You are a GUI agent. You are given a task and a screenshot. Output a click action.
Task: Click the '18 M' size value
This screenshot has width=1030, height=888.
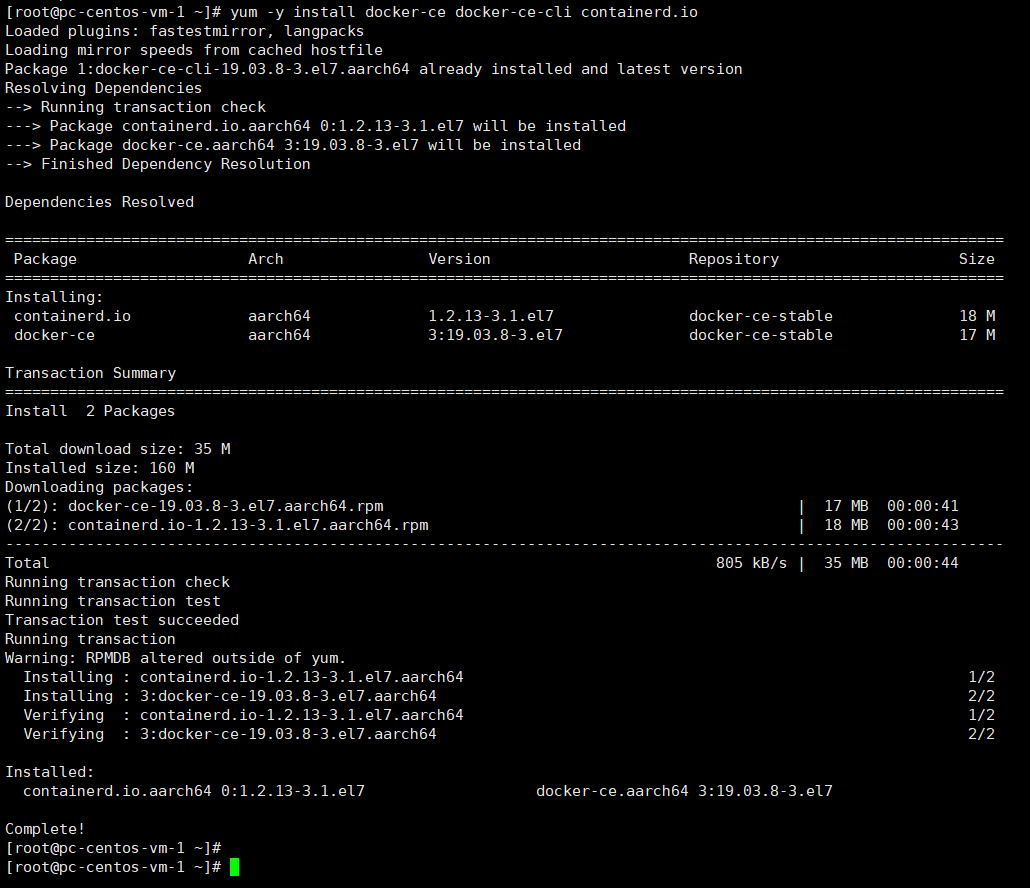click(x=977, y=317)
